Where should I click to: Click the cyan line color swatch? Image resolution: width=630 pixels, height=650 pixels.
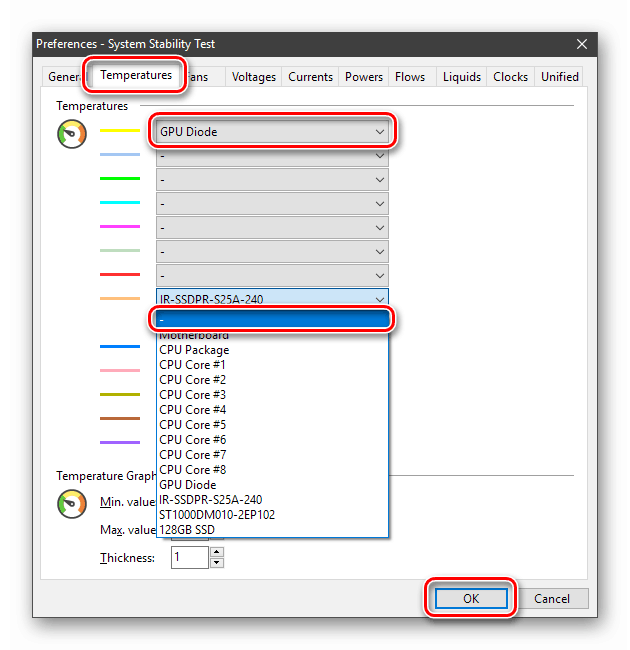(120, 202)
